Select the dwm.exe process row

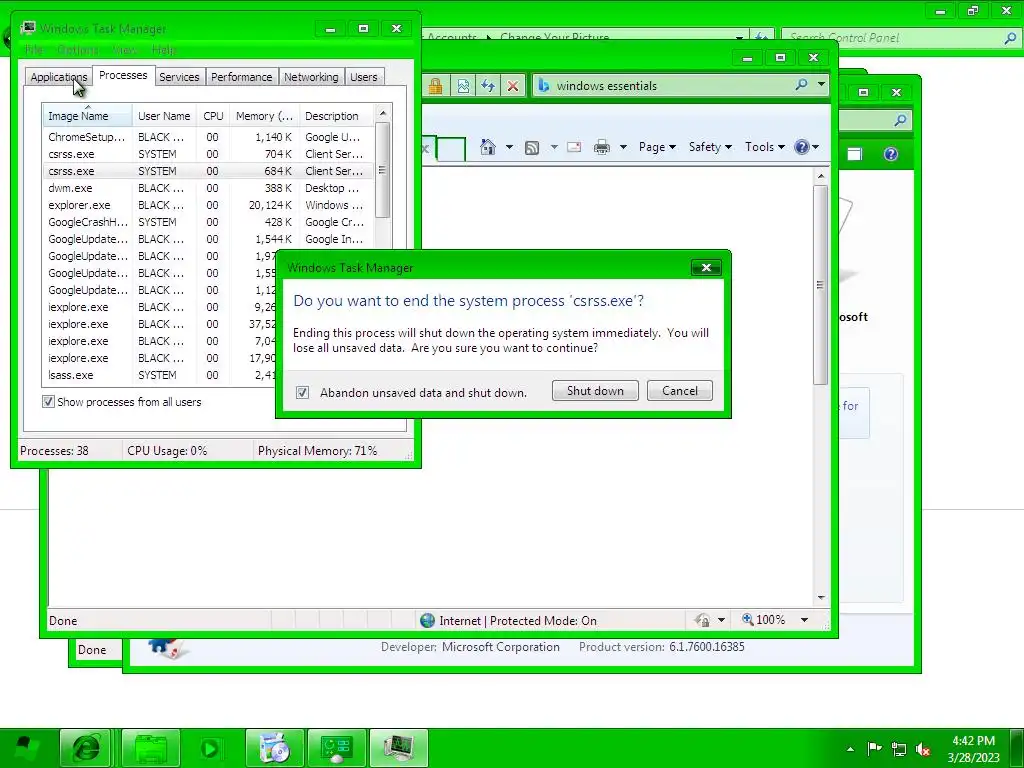coord(208,188)
